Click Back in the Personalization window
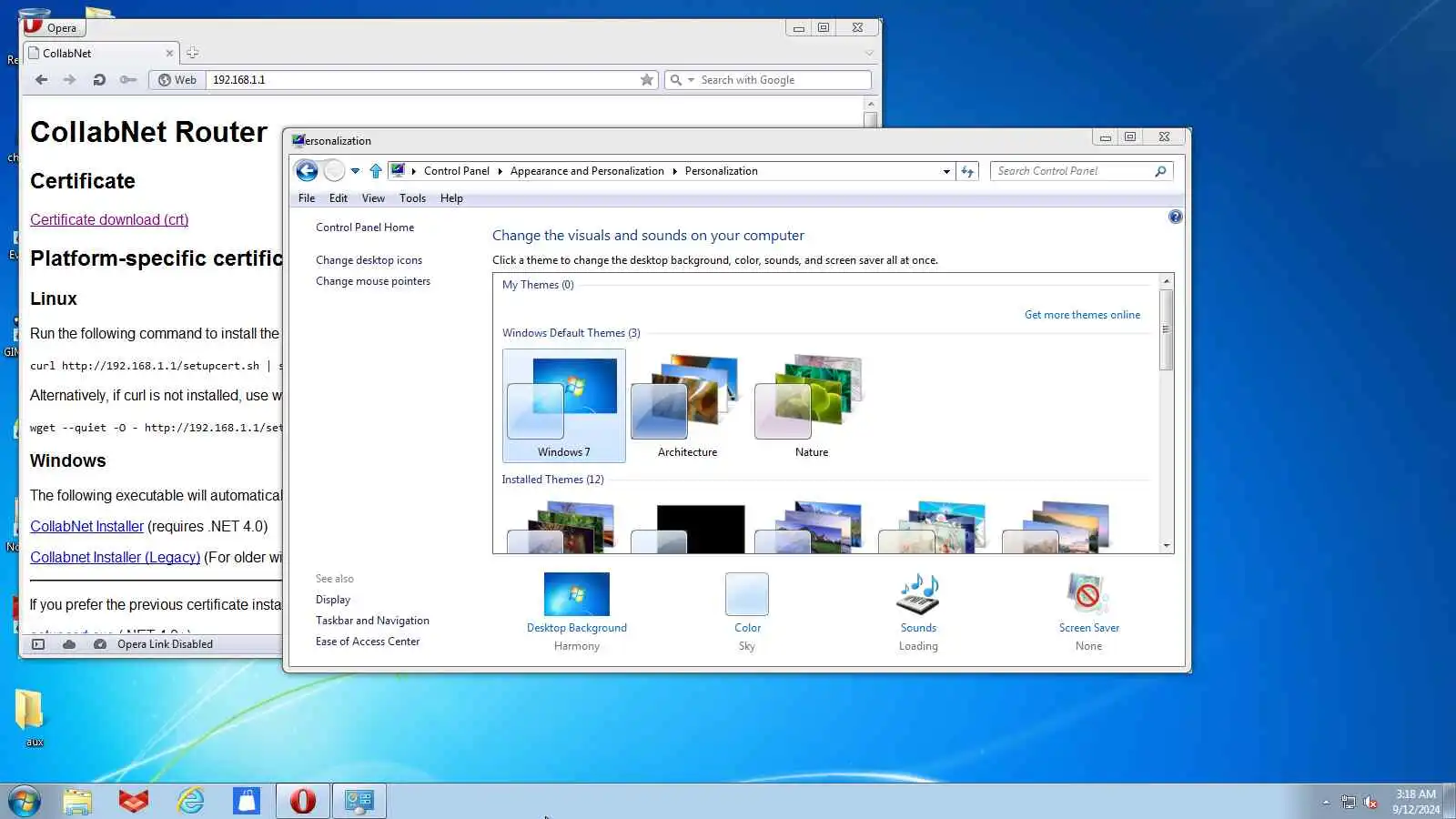The height and width of the screenshot is (819, 1456). [307, 170]
